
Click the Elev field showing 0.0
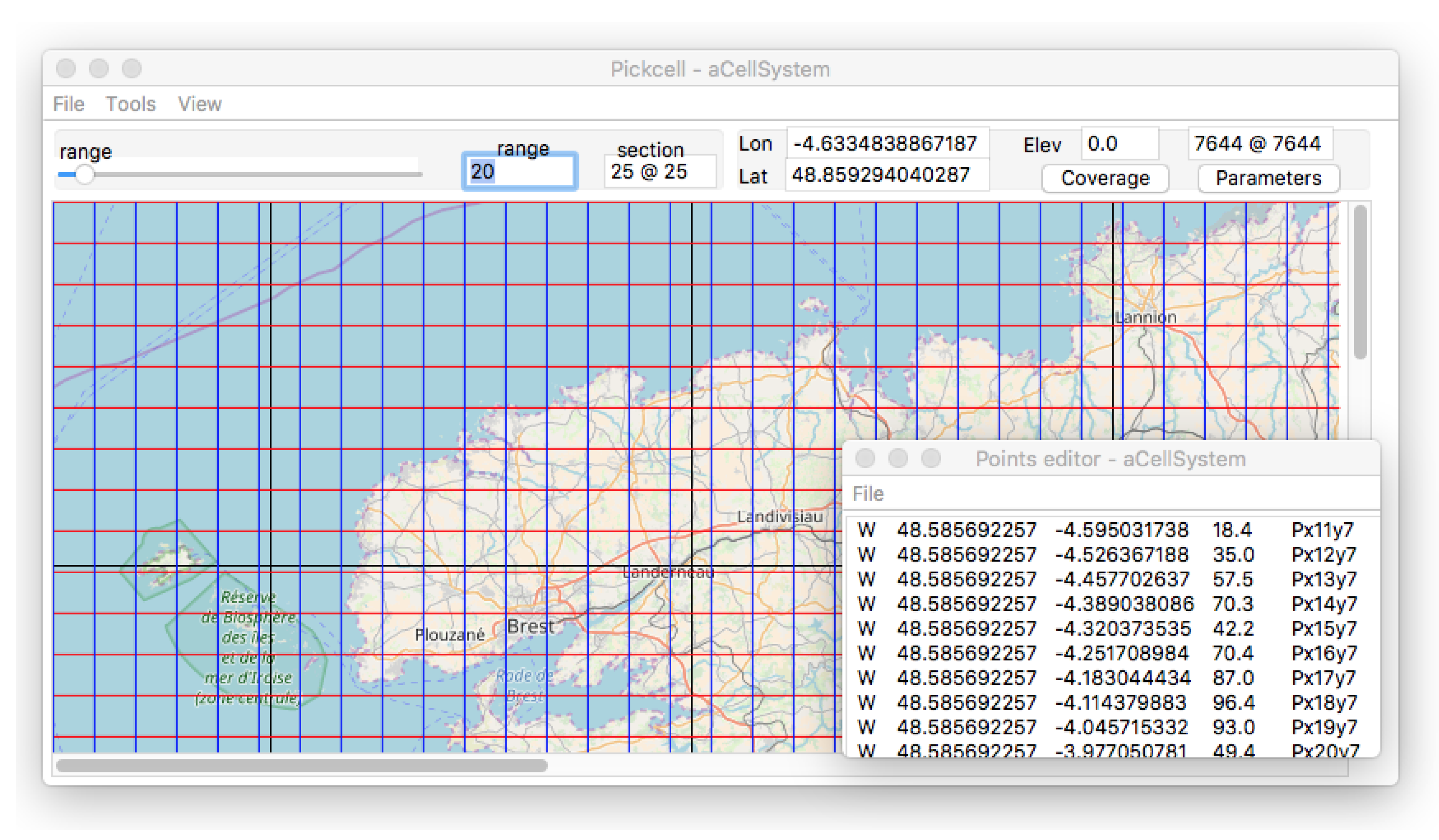tap(1120, 144)
